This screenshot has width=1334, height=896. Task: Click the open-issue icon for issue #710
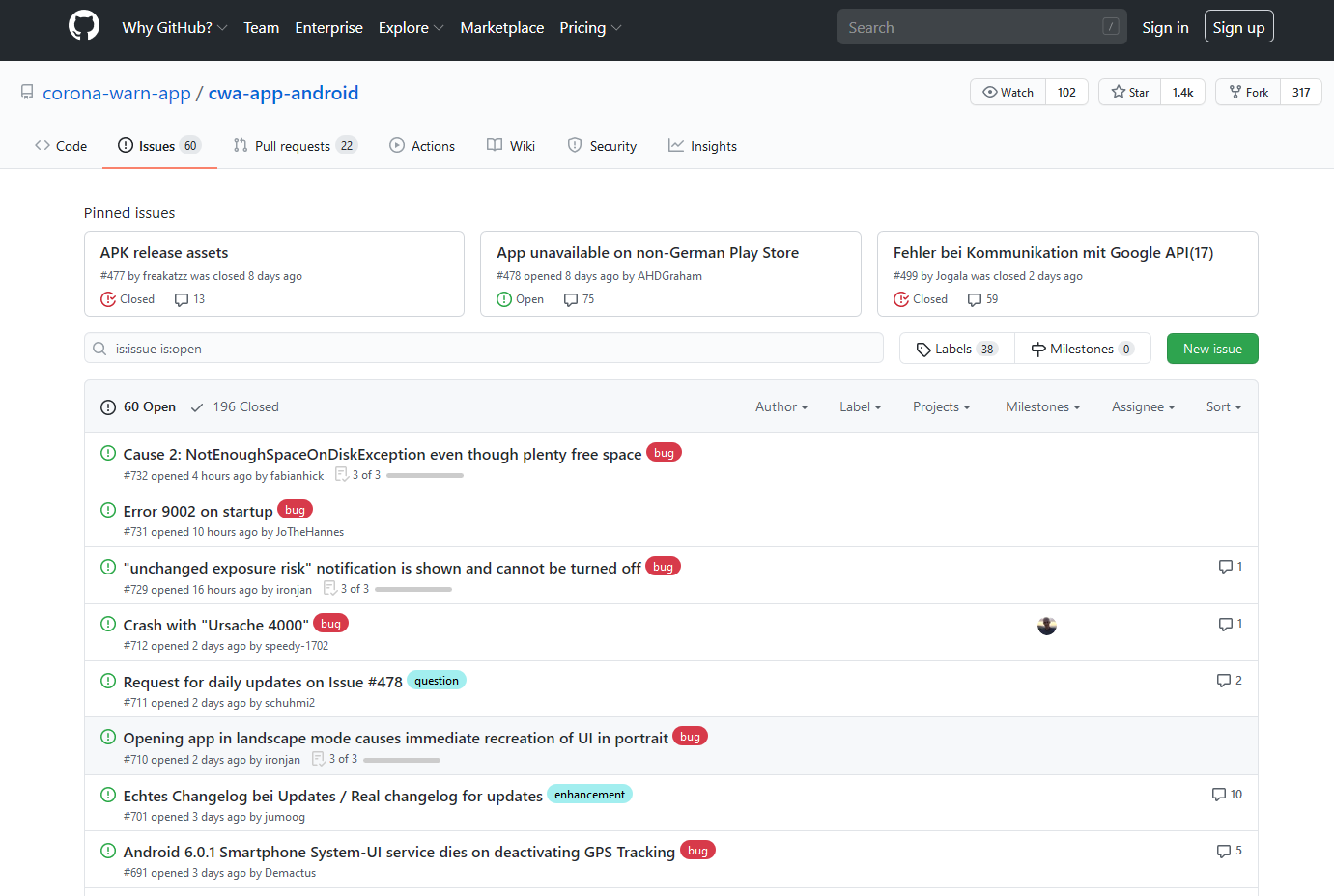[108, 737]
